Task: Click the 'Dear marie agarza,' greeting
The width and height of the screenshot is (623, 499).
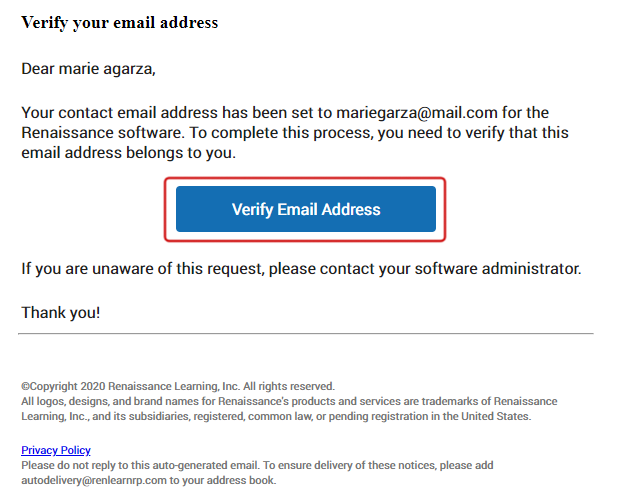Action: [x=88, y=69]
